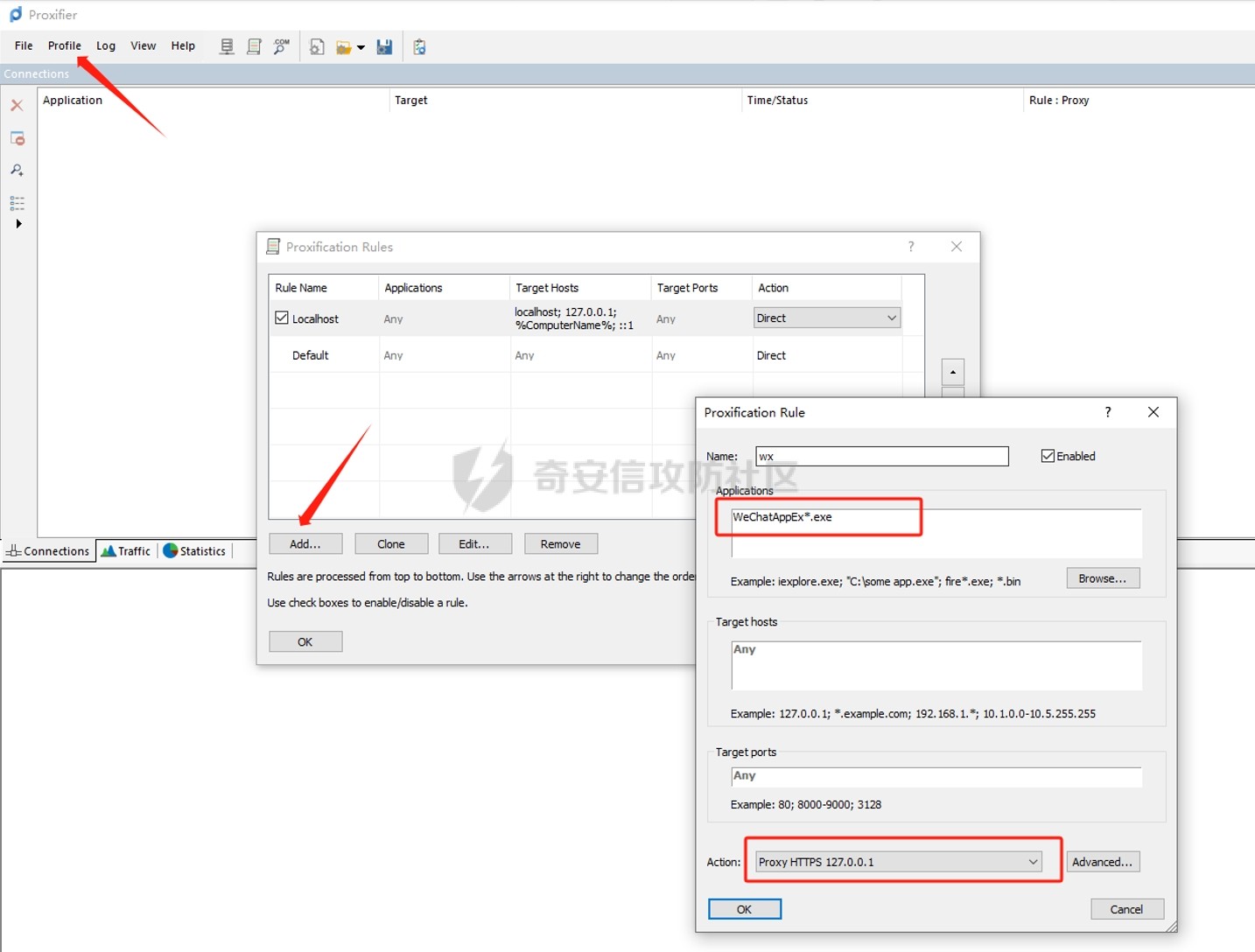Uncheck the Enabled checkbox for rule
This screenshot has height=952, width=1255.
[x=1048, y=456]
